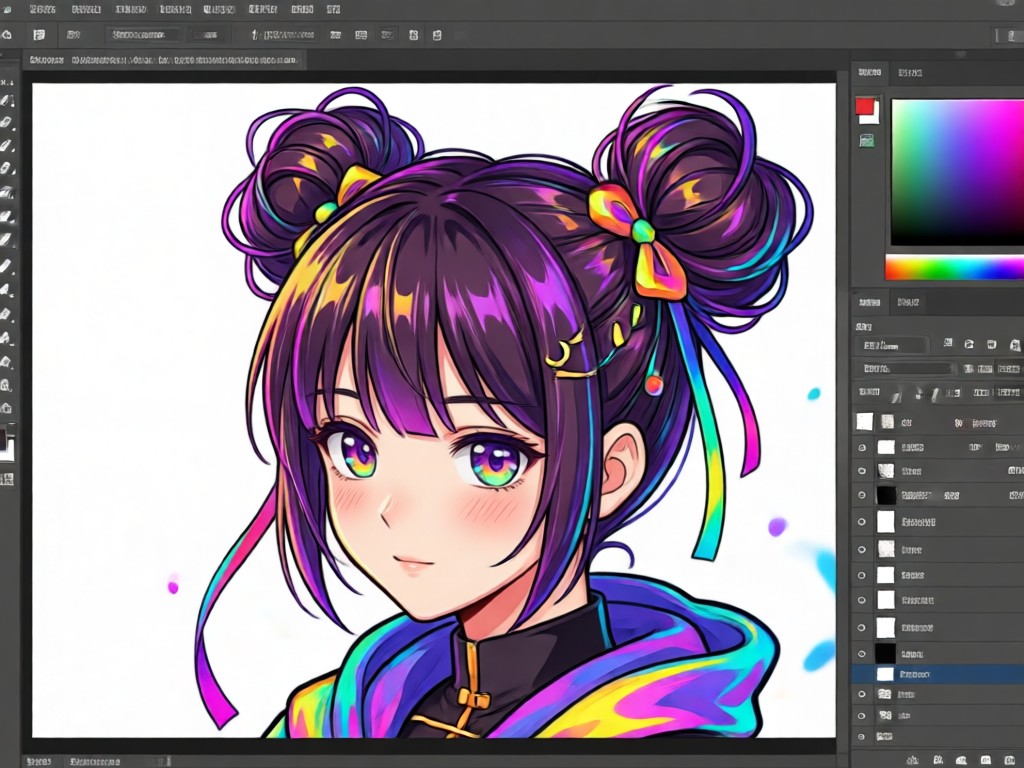Open the upper dropdown field in the layers panel
1024x768 pixels.
click(x=891, y=345)
